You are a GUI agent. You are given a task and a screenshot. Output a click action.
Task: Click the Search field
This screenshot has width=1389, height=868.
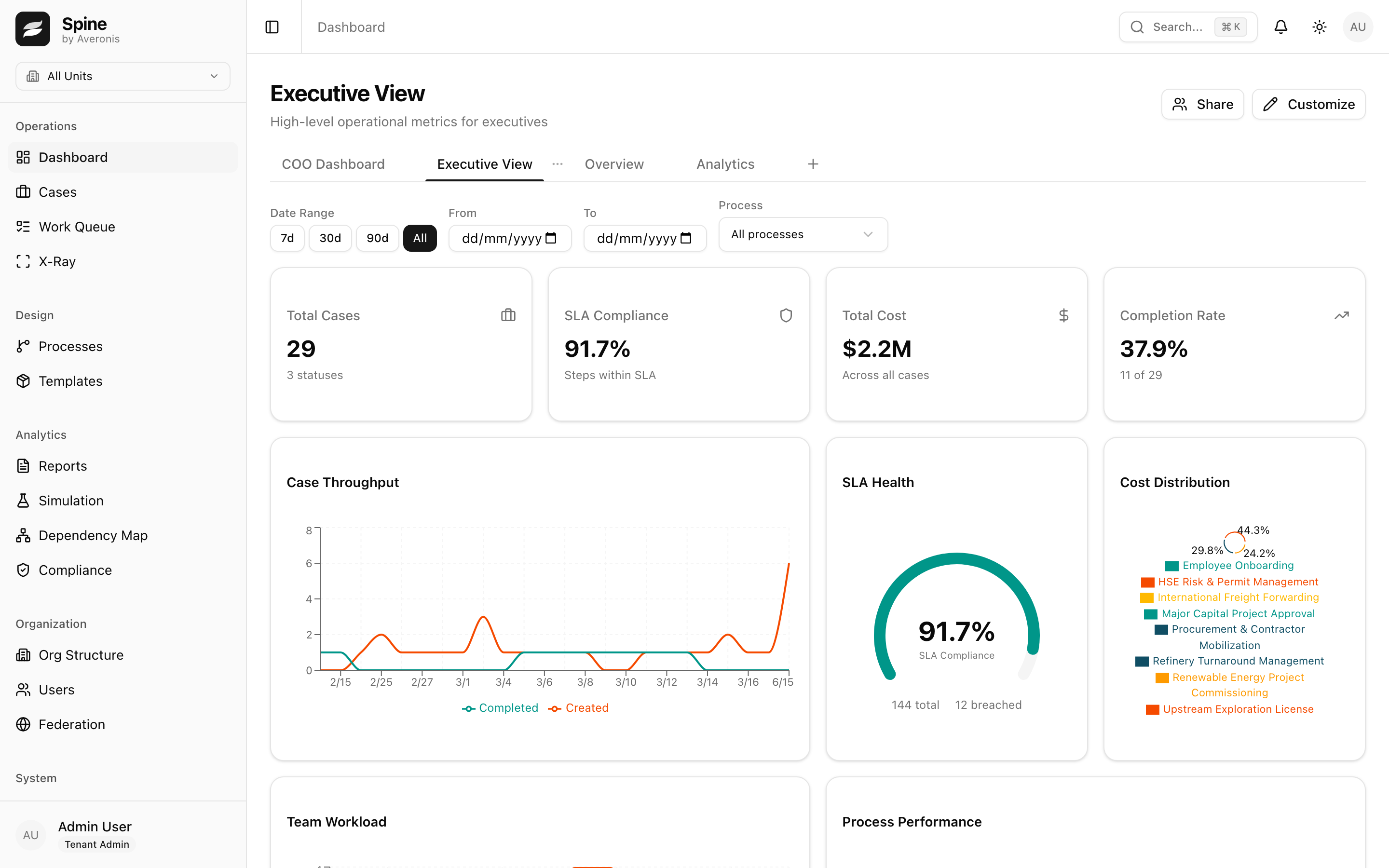pyautogui.click(x=1188, y=27)
